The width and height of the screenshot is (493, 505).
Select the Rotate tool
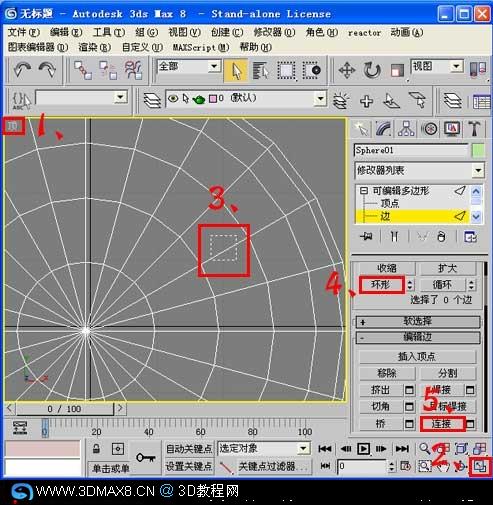click(372, 71)
